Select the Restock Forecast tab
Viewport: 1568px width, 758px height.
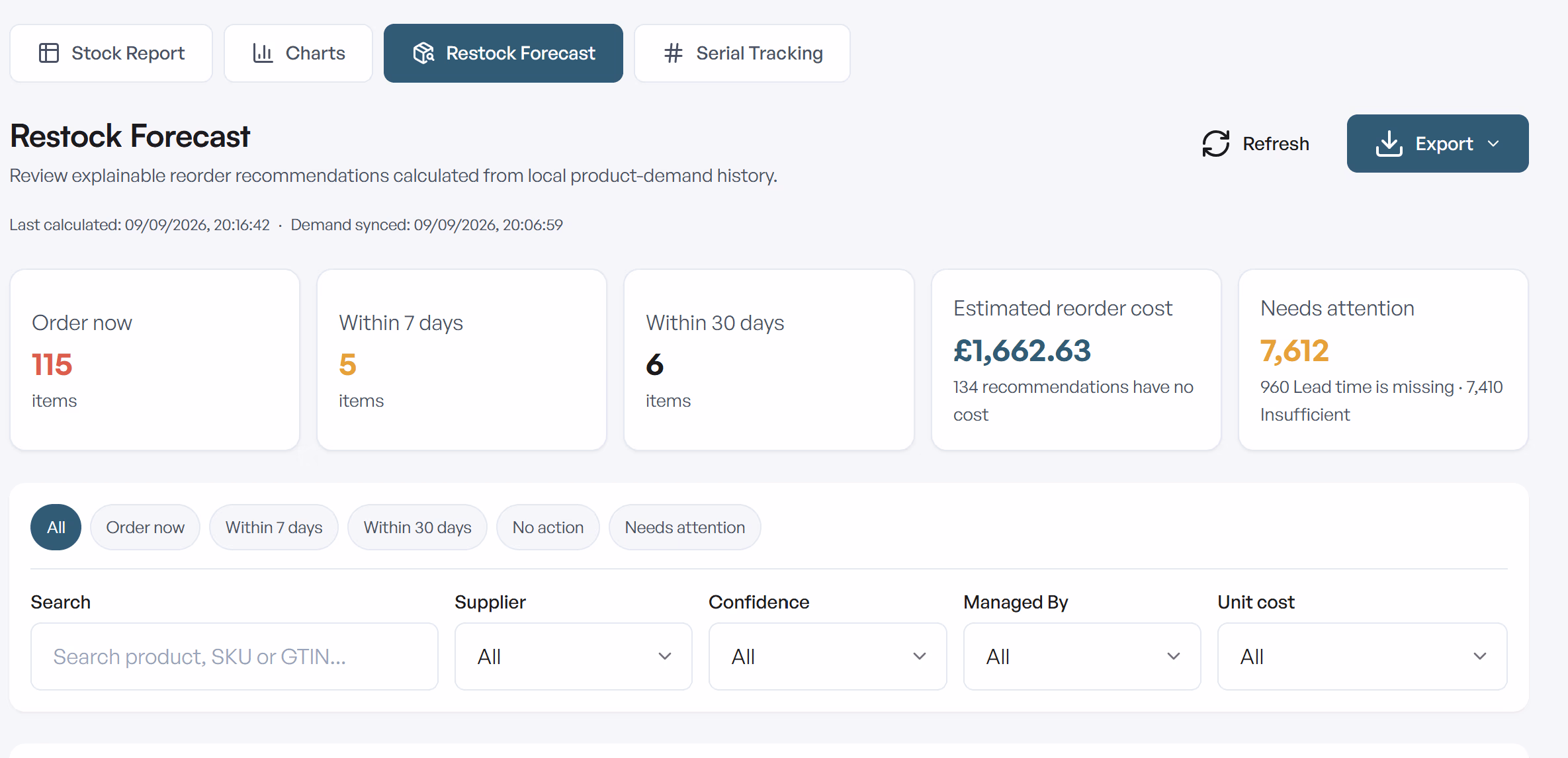tap(503, 53)
